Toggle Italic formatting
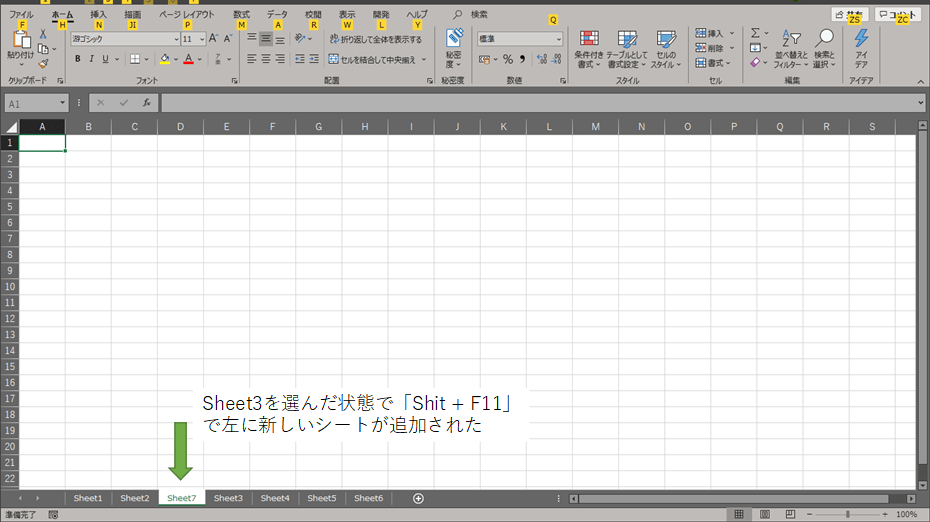The width and height of the screenshot is (930, 522). pos(91,59)
